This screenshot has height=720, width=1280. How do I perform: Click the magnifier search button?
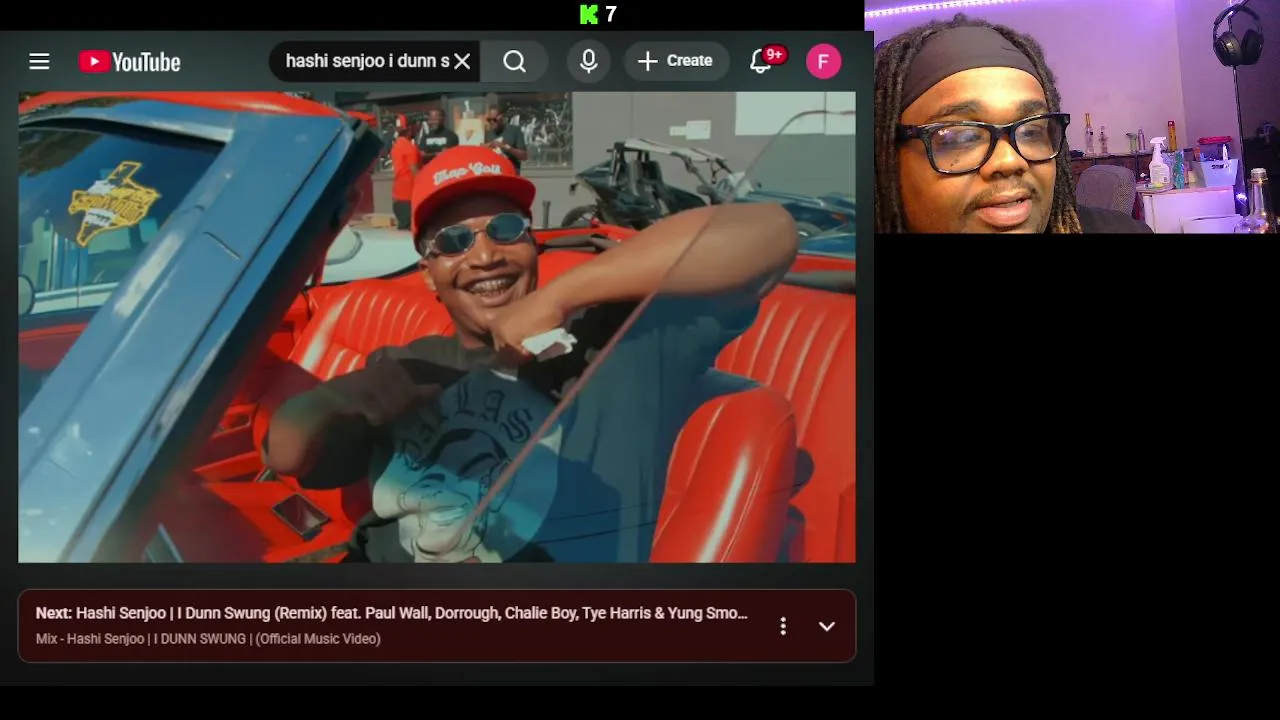(x=514, y=62)
